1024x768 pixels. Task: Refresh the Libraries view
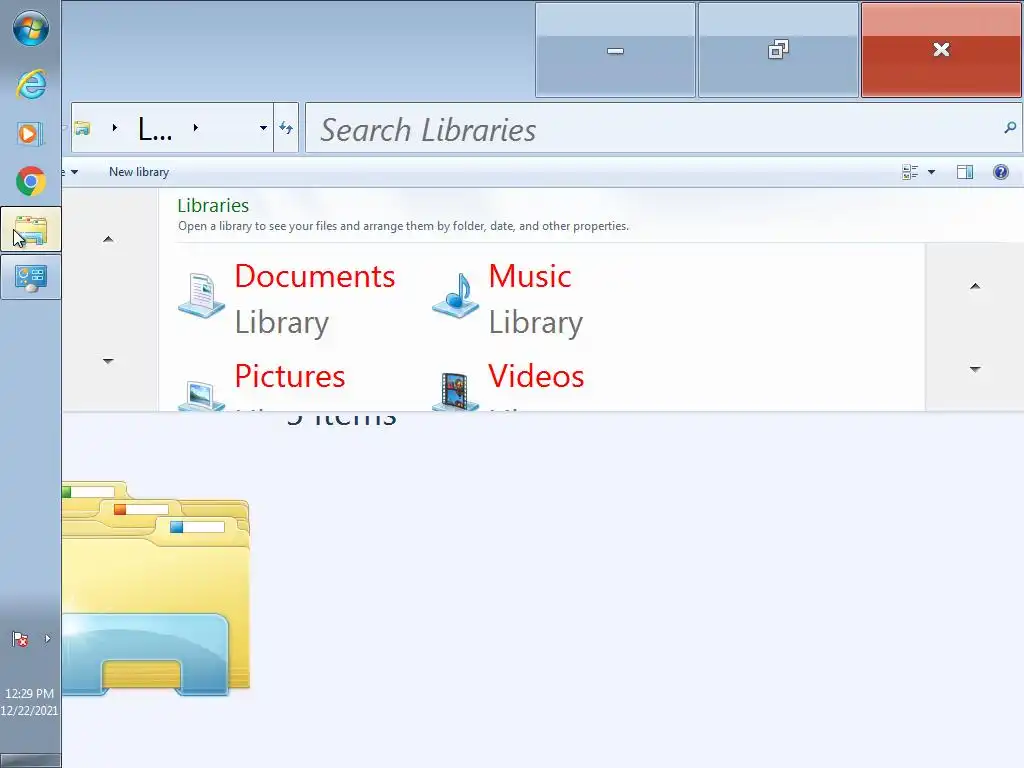(286, 128)
